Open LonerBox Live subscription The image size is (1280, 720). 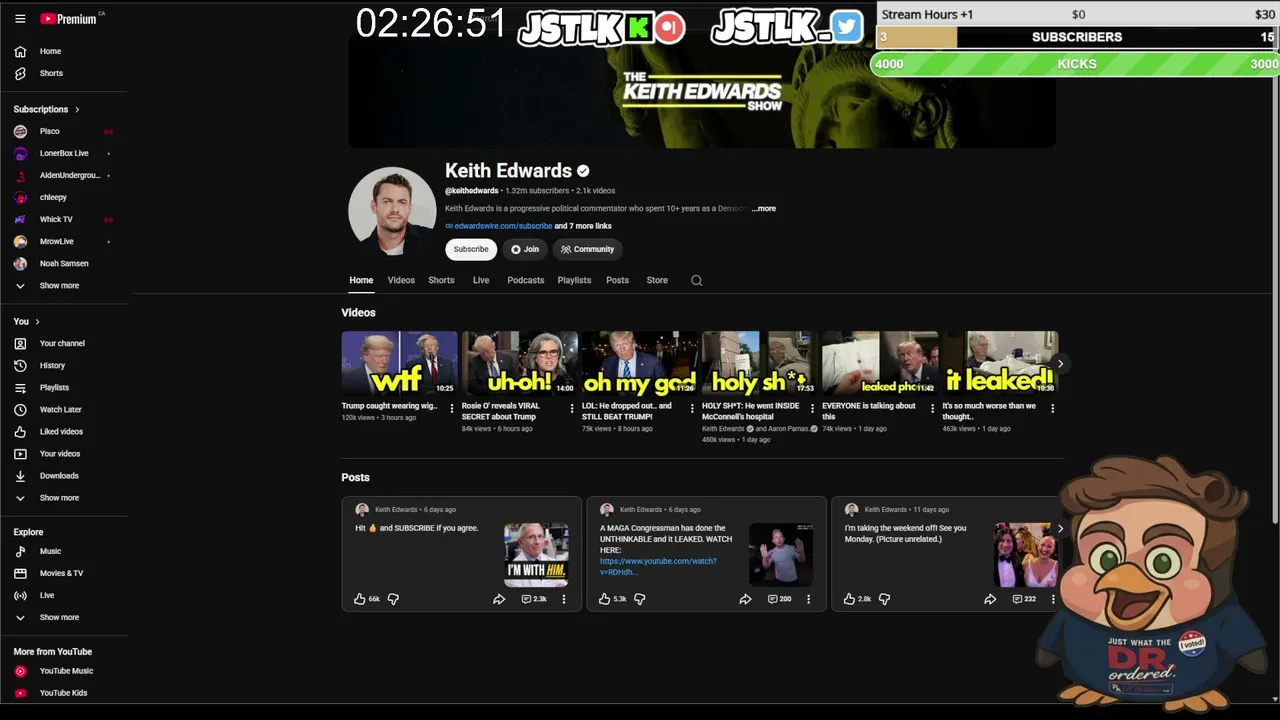[64, 154]
